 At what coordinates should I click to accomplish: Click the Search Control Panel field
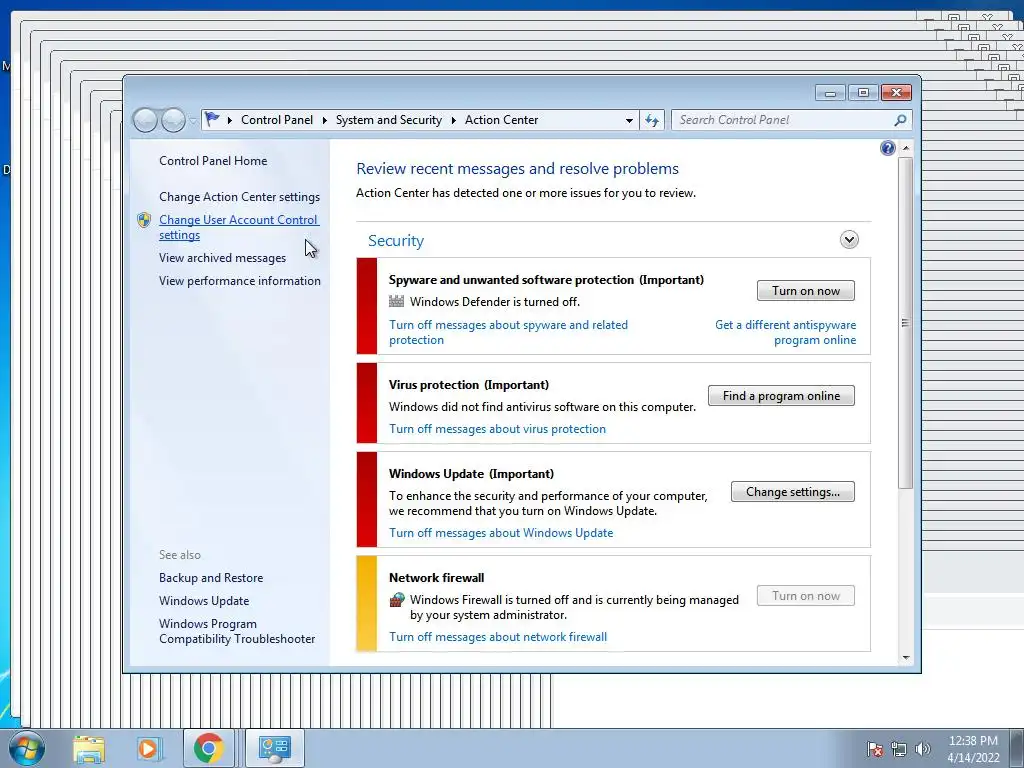[784, 120]
